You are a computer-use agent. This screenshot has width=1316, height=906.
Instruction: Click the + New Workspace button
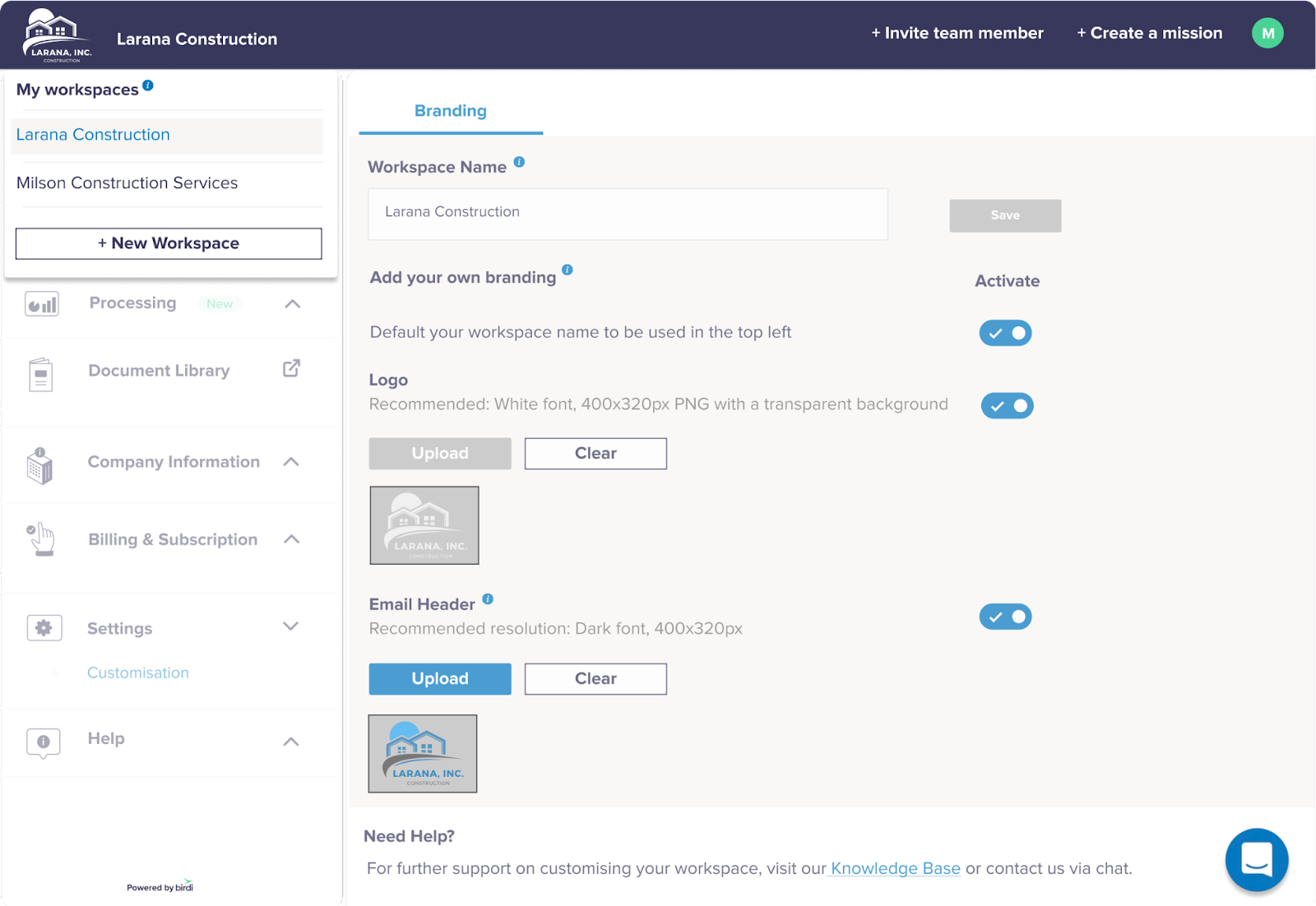click(x=169, y=243)
